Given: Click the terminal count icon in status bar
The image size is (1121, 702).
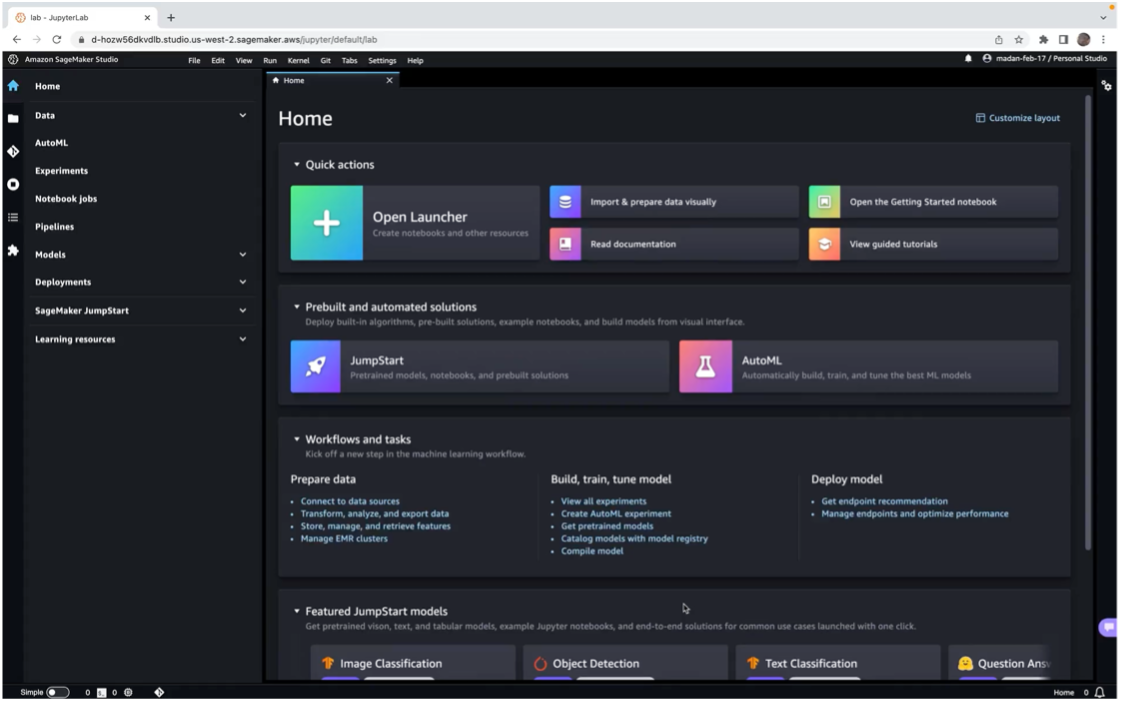Looking at the screenshot, I should (102, 692).
